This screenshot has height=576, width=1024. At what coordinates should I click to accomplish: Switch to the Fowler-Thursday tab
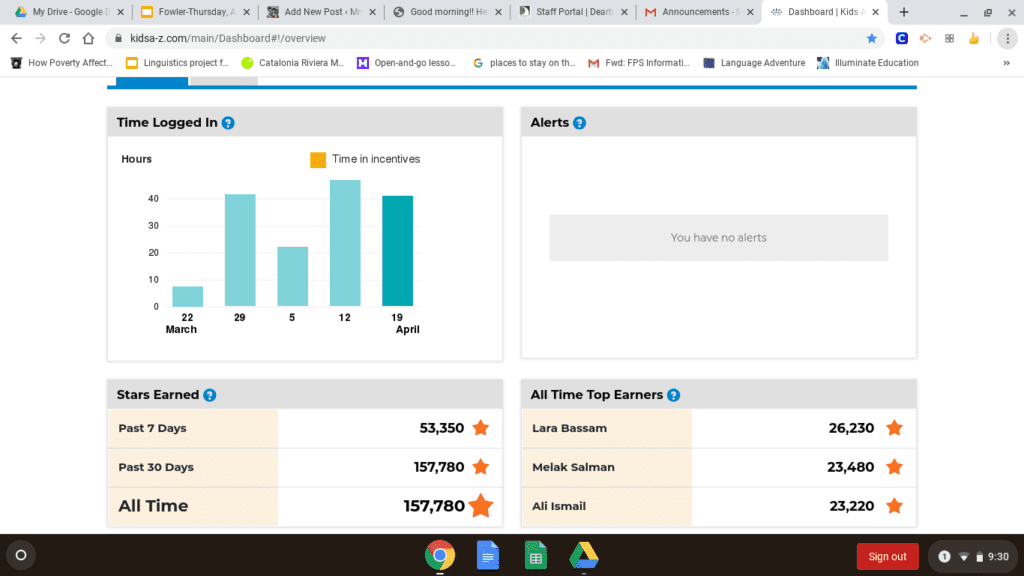194,12
